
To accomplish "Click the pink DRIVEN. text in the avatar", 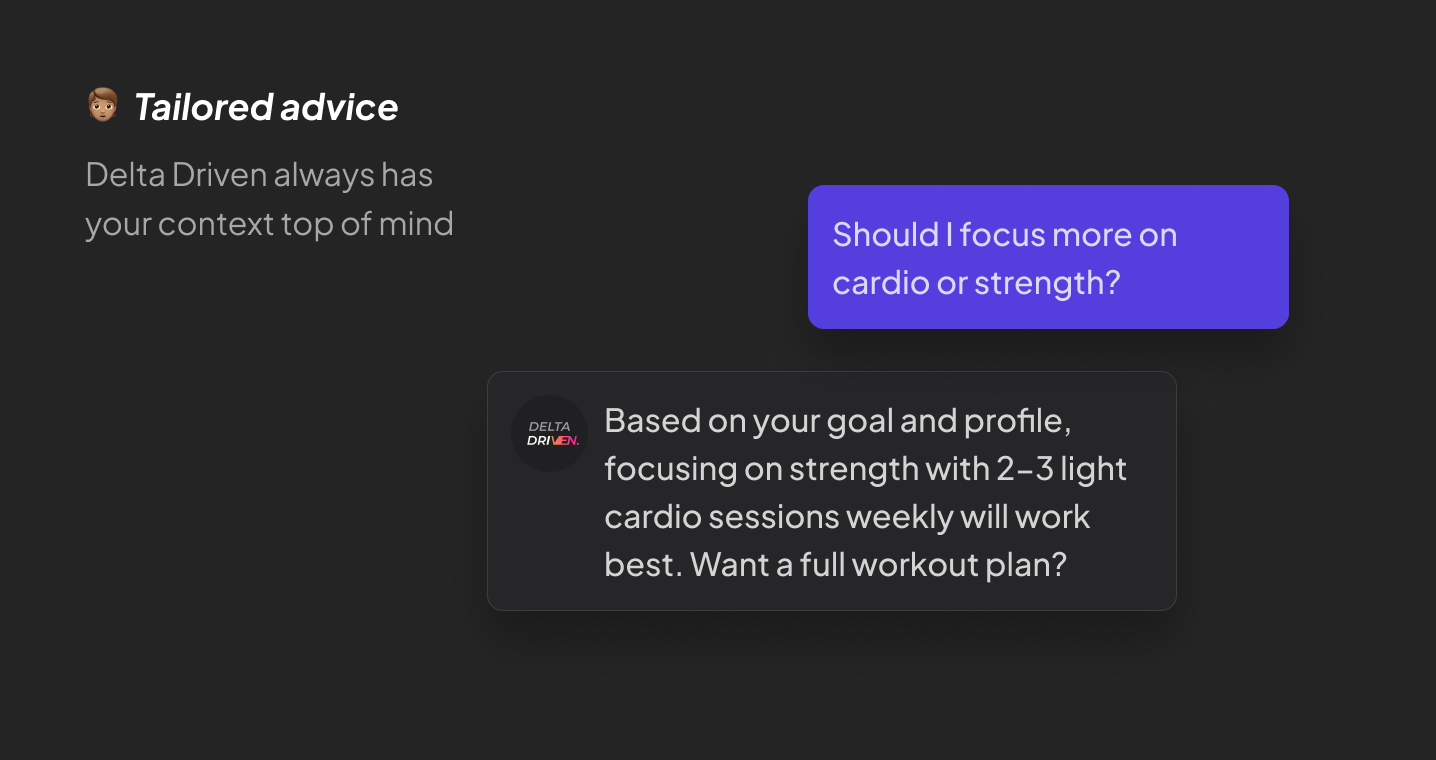I will click(x=553, y=440).
